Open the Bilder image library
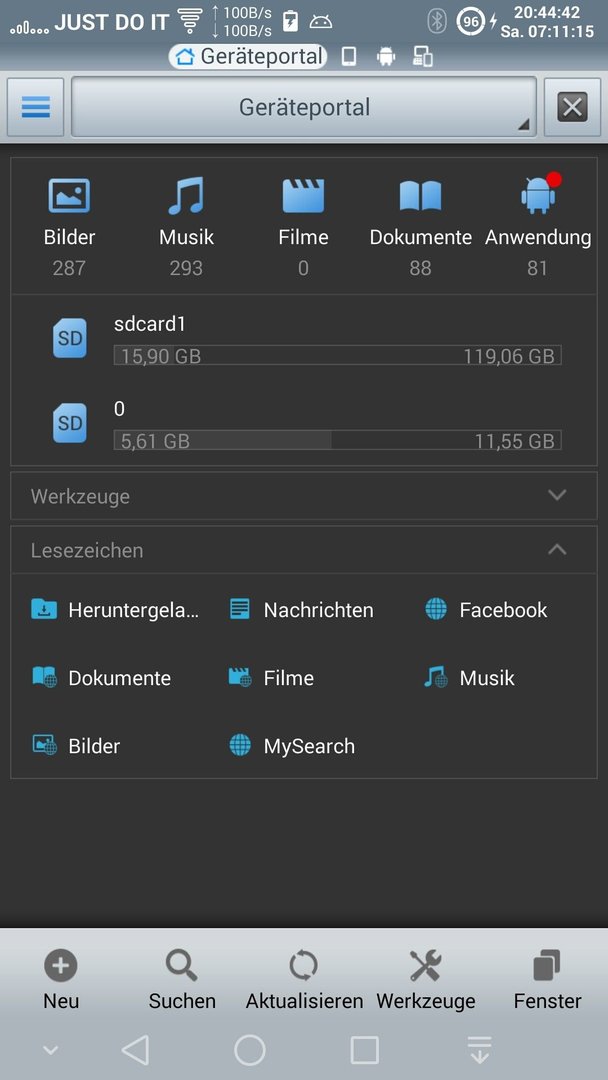This screenshot has height=1080, width=608. pos(69,196)
